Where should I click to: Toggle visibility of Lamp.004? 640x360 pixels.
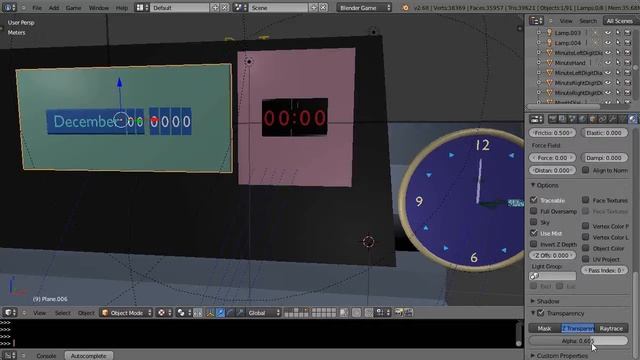(608, 42)
